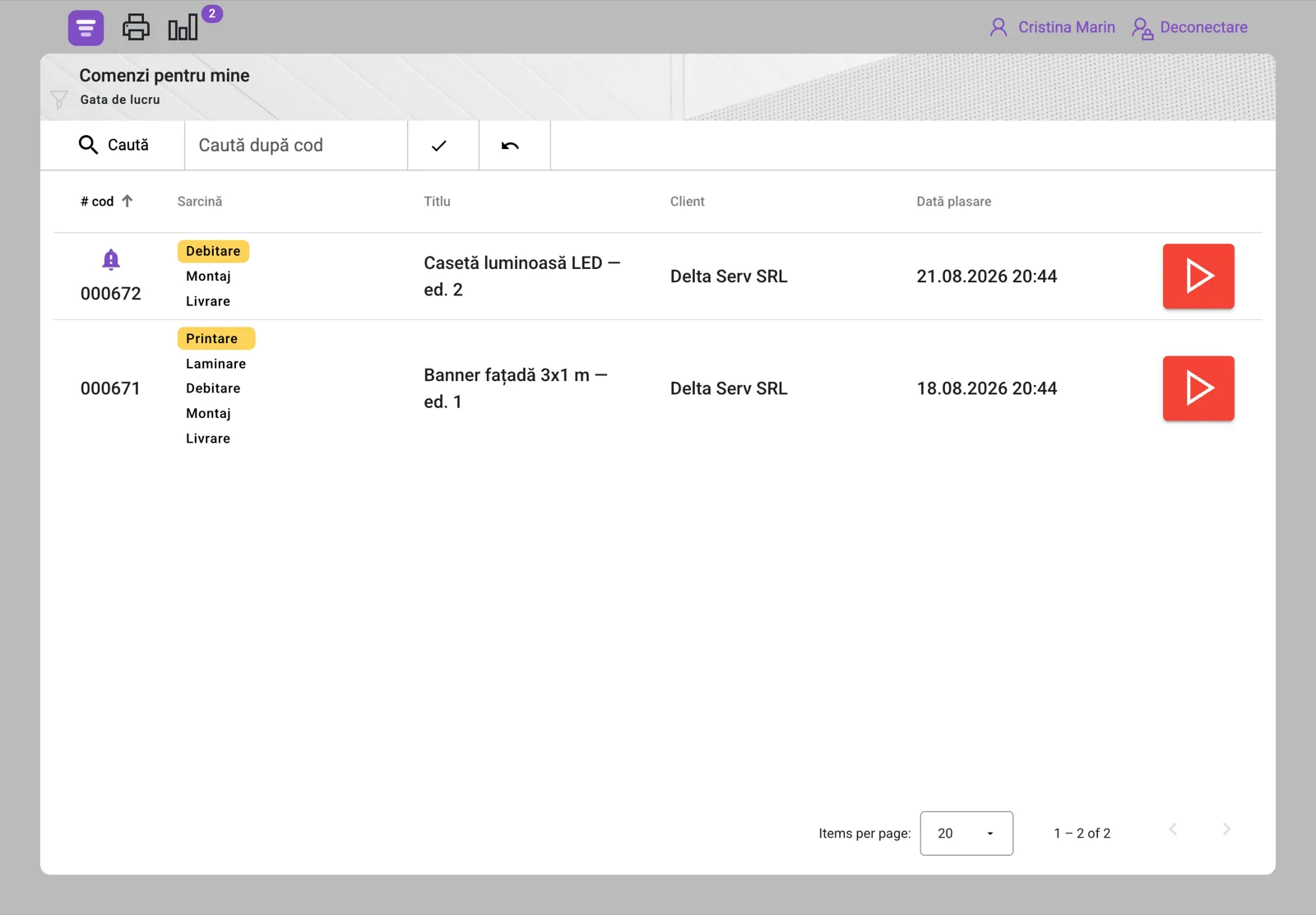Open the filter funnel icon
This screenshot has width=1316, height=915.
point(59,100)
